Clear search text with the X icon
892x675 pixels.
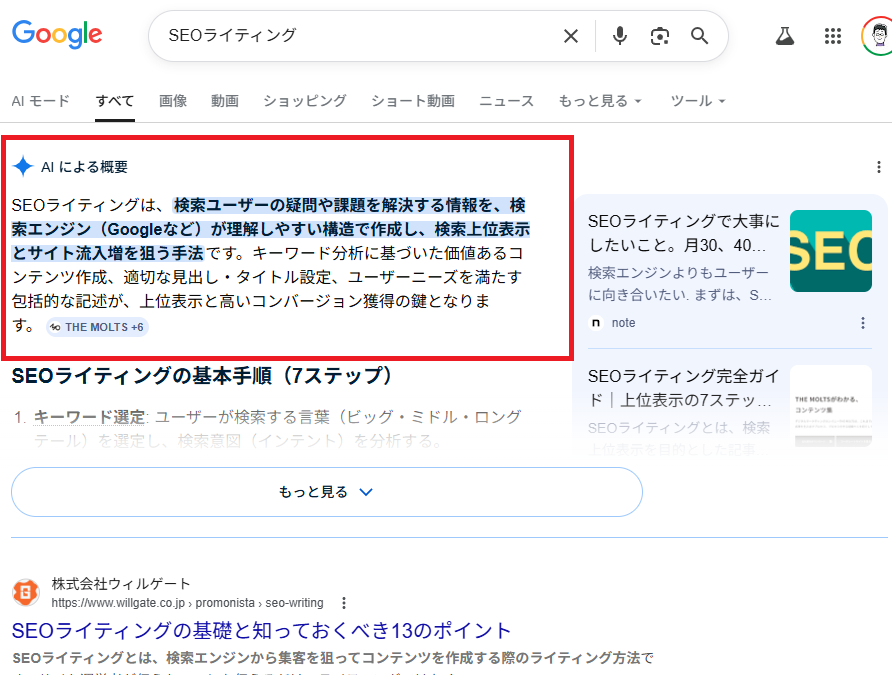[x=571, y=36]
